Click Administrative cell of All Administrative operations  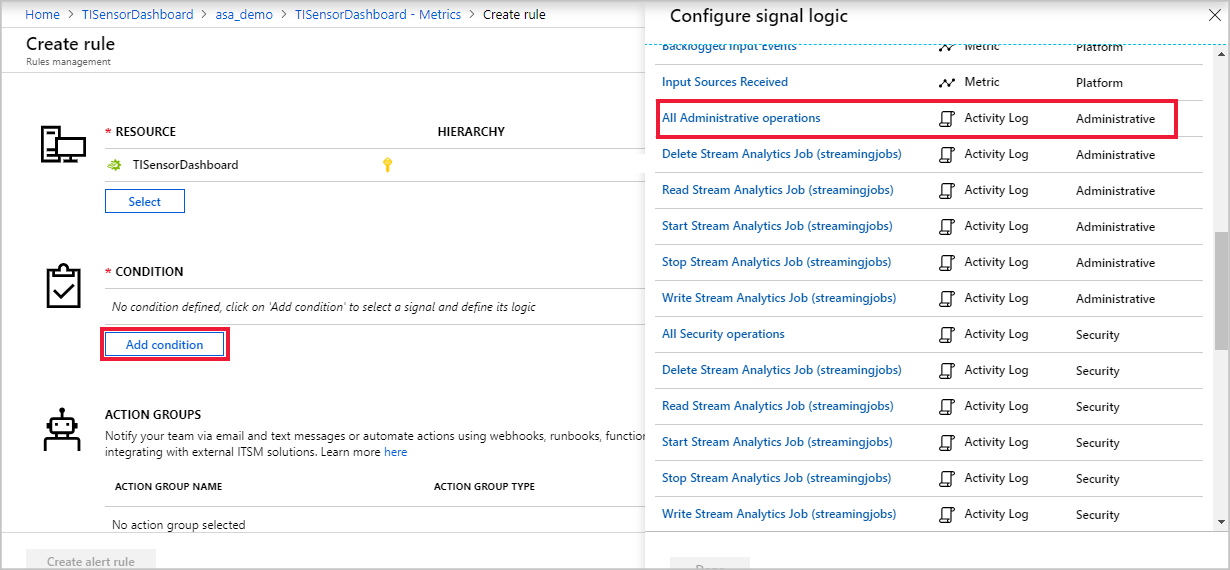1115,119
